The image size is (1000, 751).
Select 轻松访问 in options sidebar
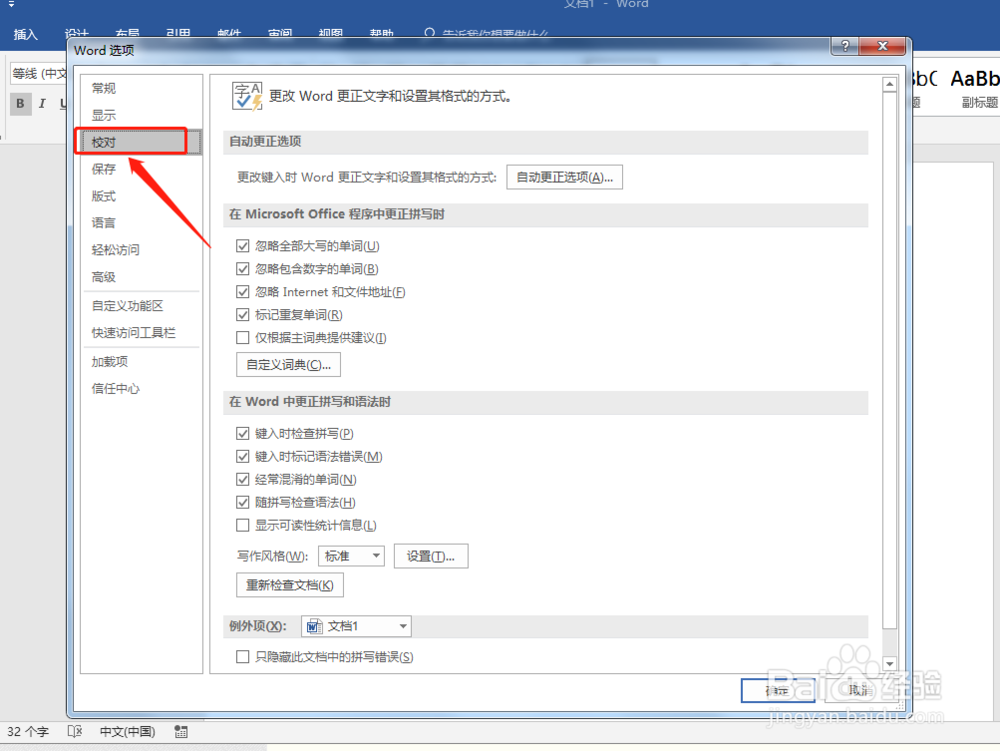[x=140, y=249]
